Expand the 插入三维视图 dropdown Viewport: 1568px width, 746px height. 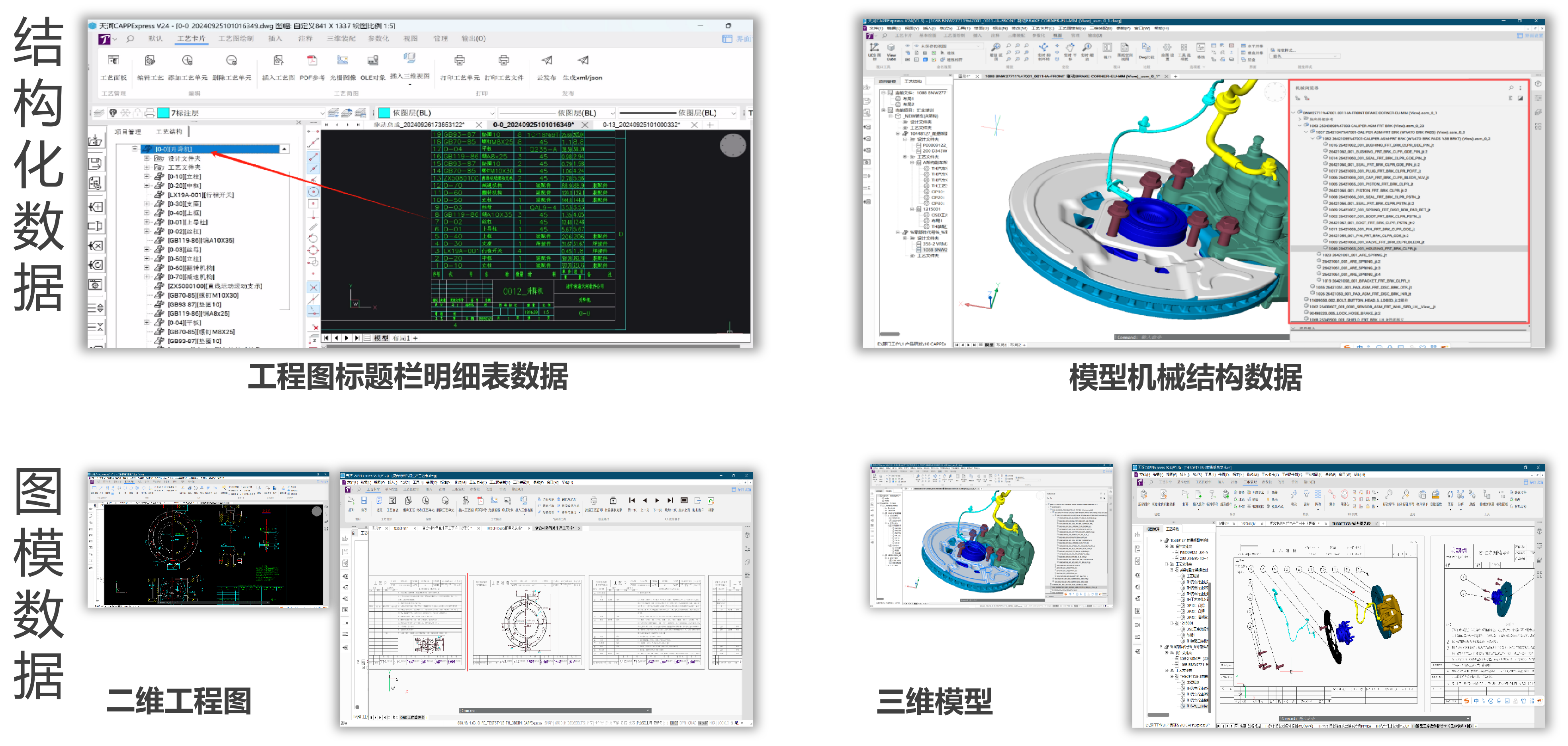tap(410, 84)
